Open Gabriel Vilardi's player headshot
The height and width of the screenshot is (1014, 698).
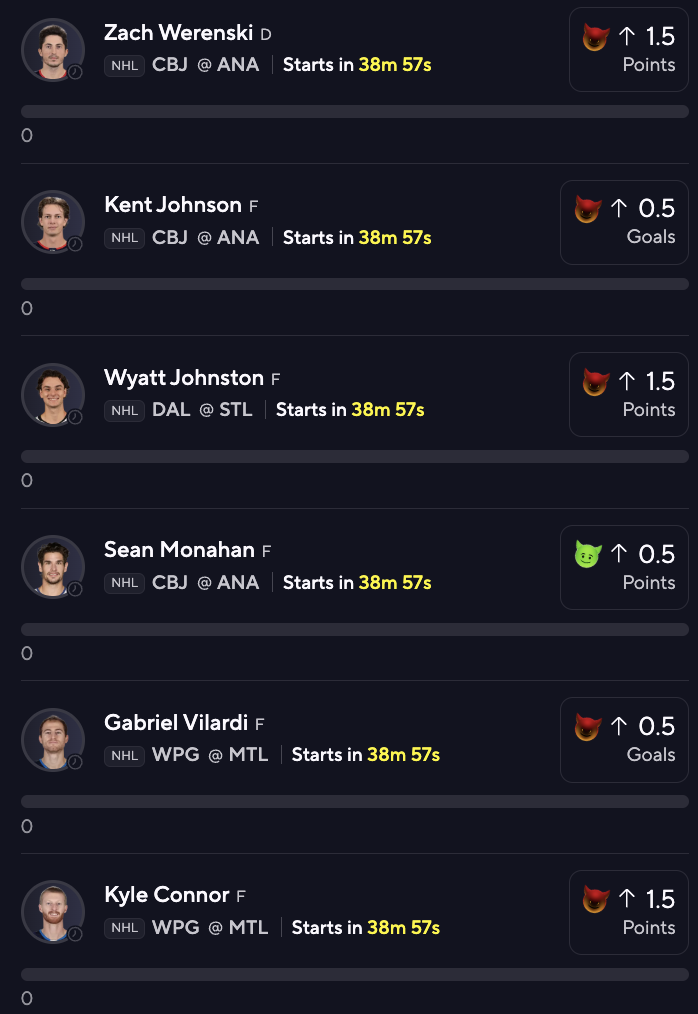[x=52, y=739]
